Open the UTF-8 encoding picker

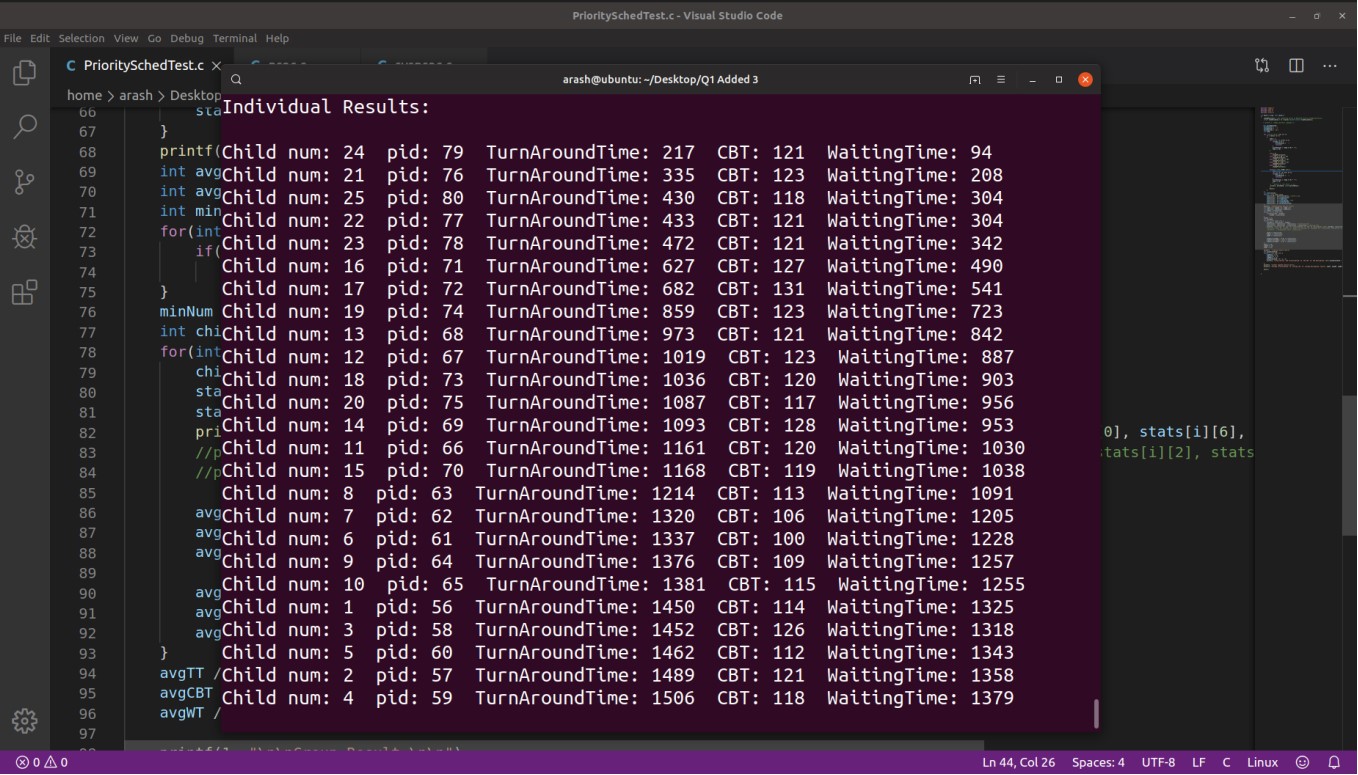[x=1158, y=762]
